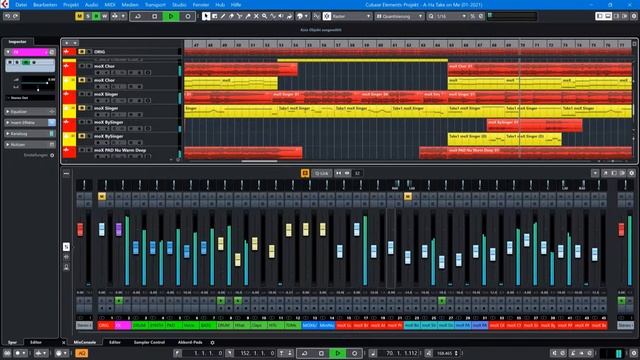Open the MixConsole setup gear icon
Image resolution: width=640 pixels, height=360 pixels.
[631, 173]
